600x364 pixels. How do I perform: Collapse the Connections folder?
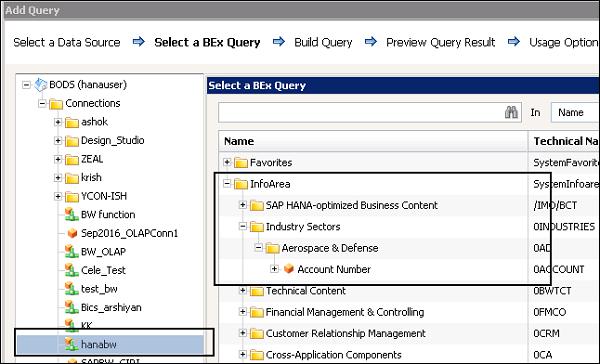point(42,103)
